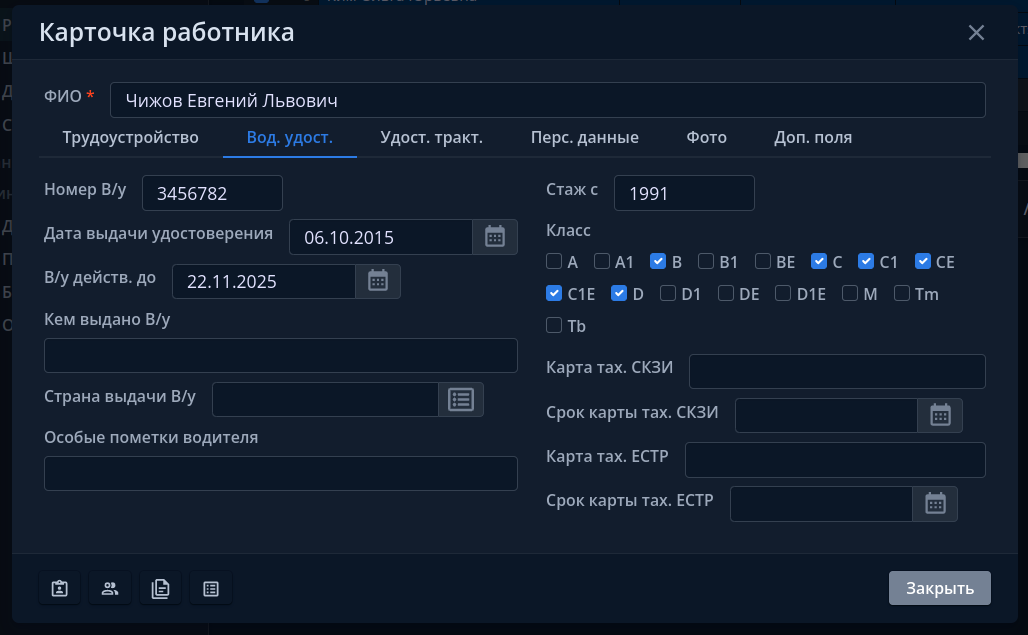Screen dimensions: 1028x635
Task: Click the list icon in footer
Action: point(210,589)
